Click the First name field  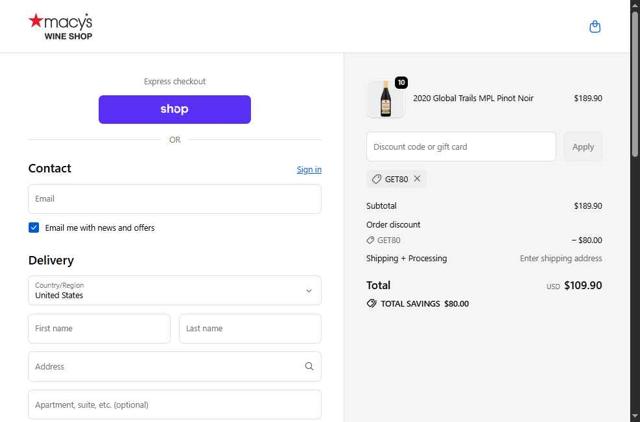point(99,329)
